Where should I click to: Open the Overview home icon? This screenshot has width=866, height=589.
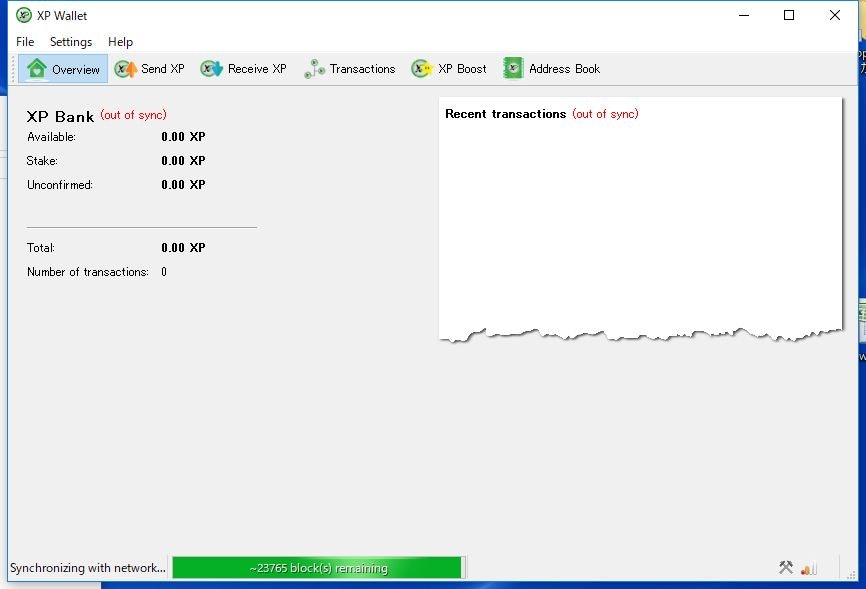click(37, 69)
